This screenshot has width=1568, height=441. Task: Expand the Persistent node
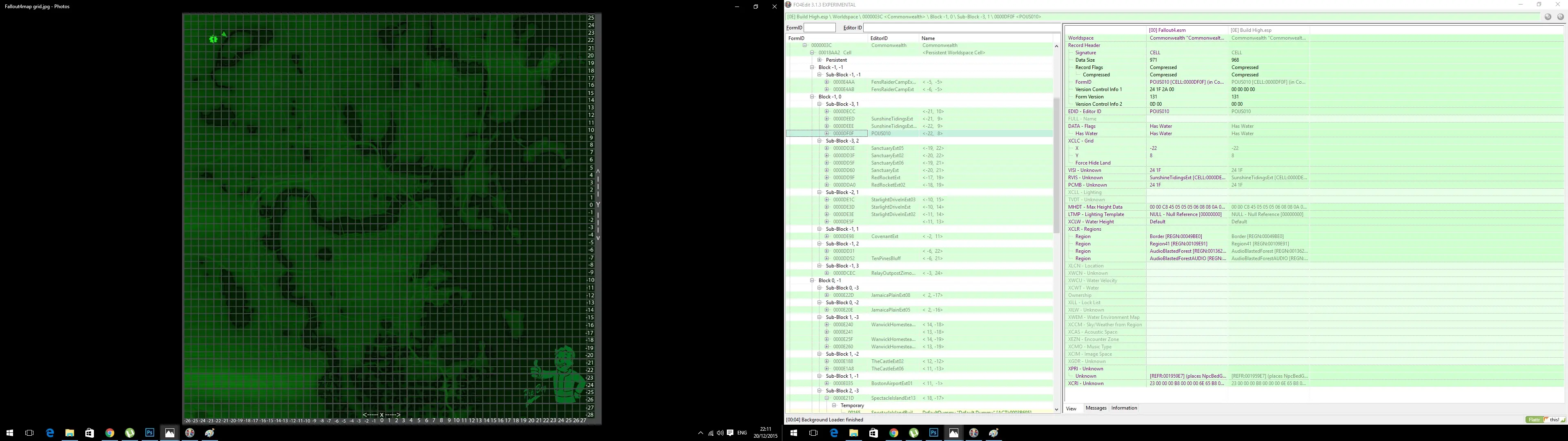[x=819, y=60]
